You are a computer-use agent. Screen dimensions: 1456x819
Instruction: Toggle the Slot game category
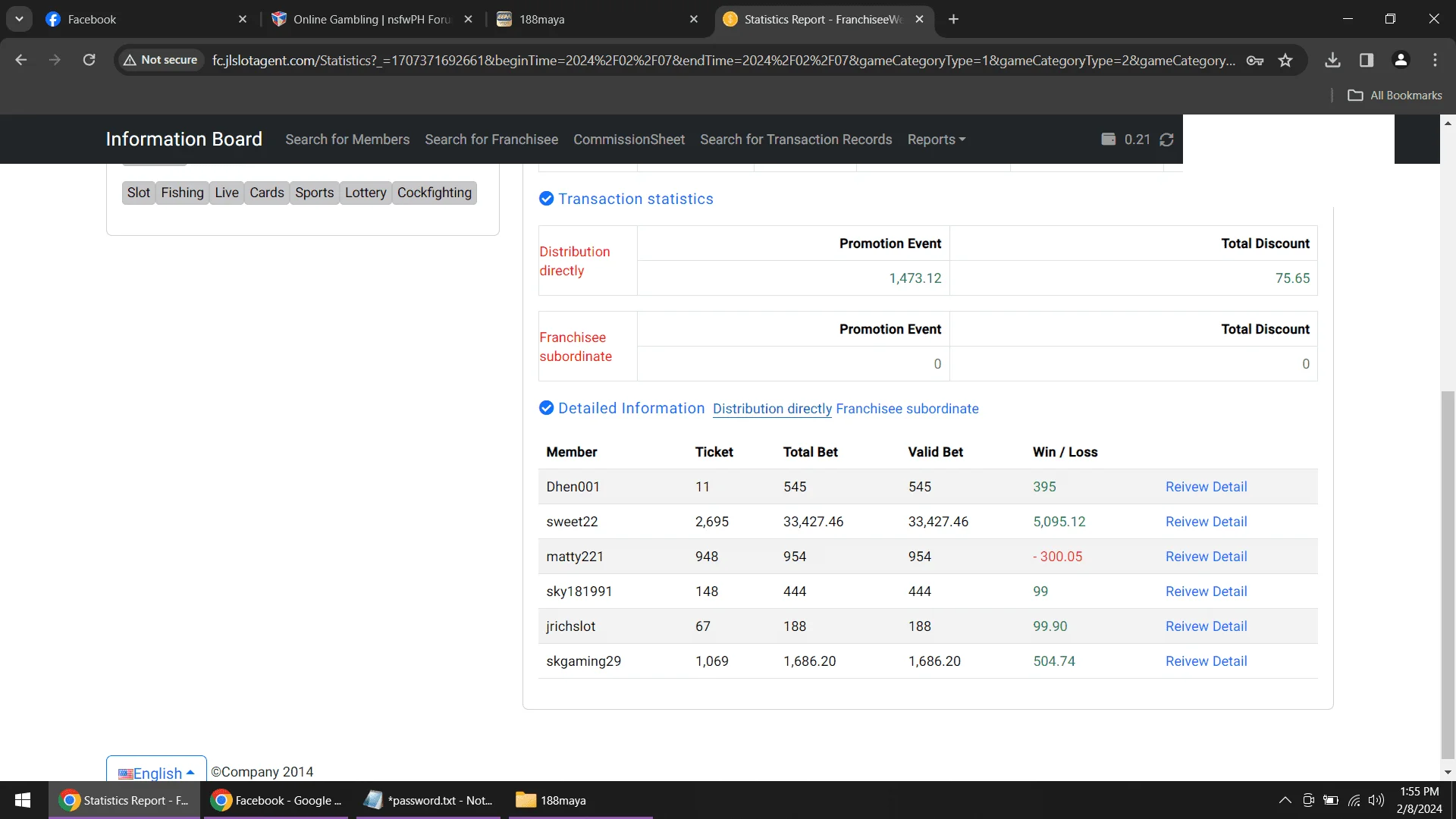coord(139,193)
